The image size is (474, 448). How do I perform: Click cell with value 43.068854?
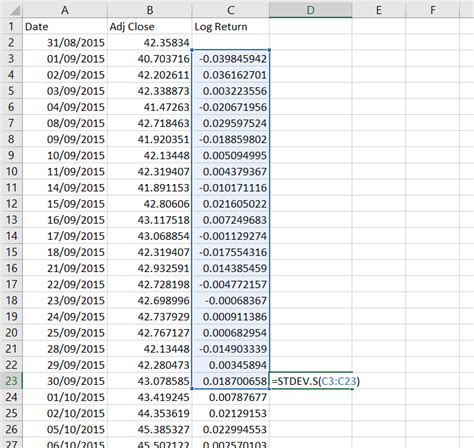click(150, 236)
